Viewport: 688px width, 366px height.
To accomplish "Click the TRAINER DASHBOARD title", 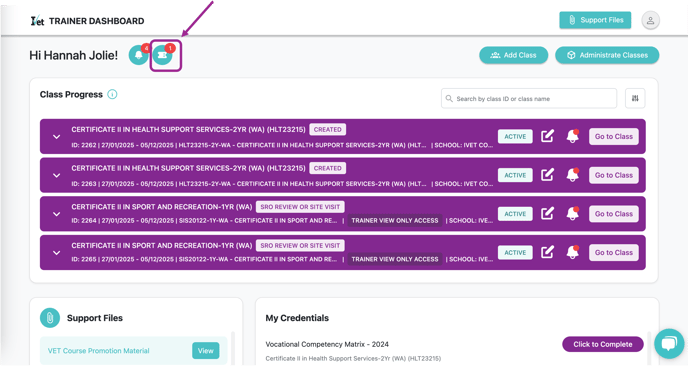I will coord(97,21).
